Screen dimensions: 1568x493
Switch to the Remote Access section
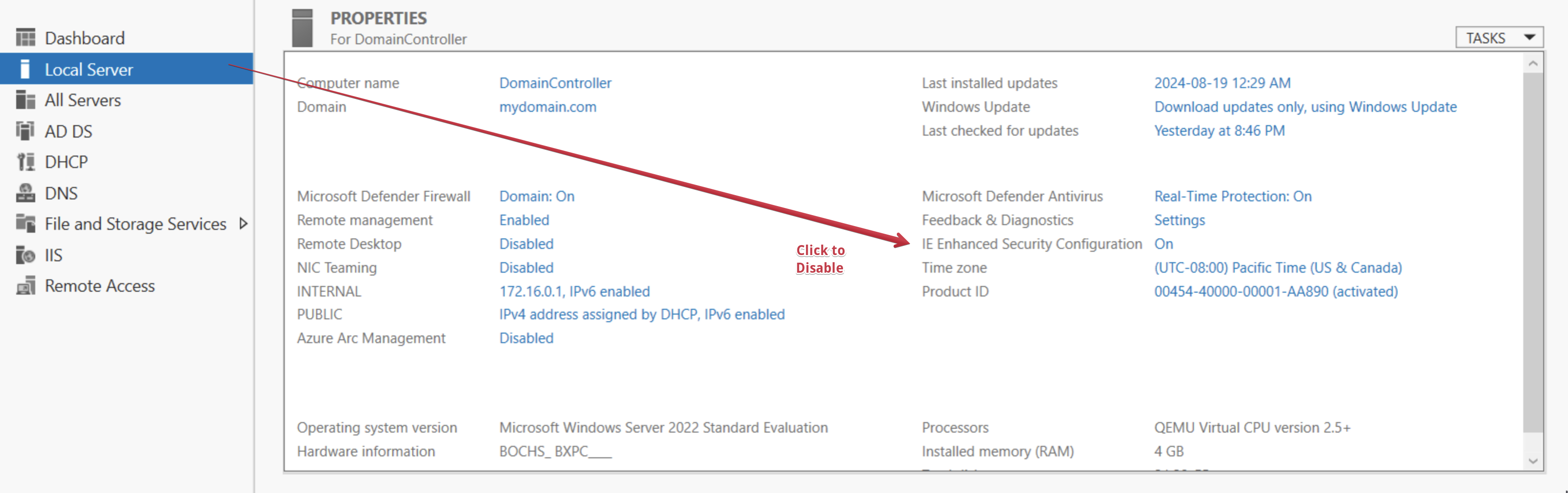click(x=100, y=285)
